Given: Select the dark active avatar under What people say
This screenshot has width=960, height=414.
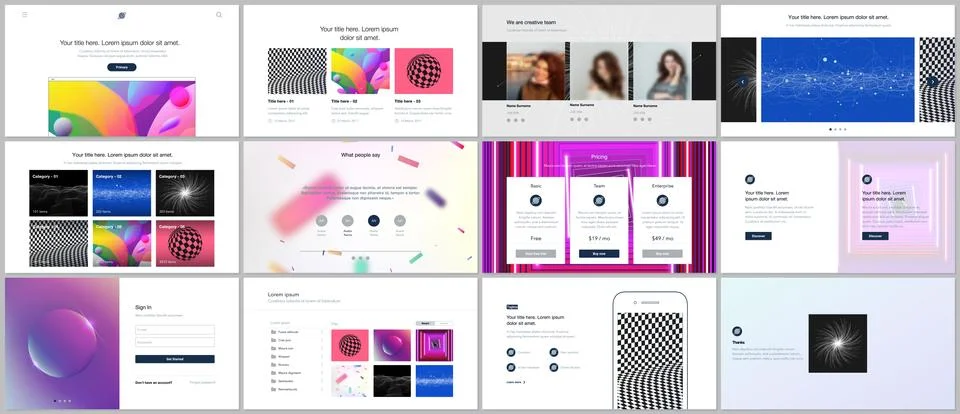Looking at the screenshot, I should point(373,220).
